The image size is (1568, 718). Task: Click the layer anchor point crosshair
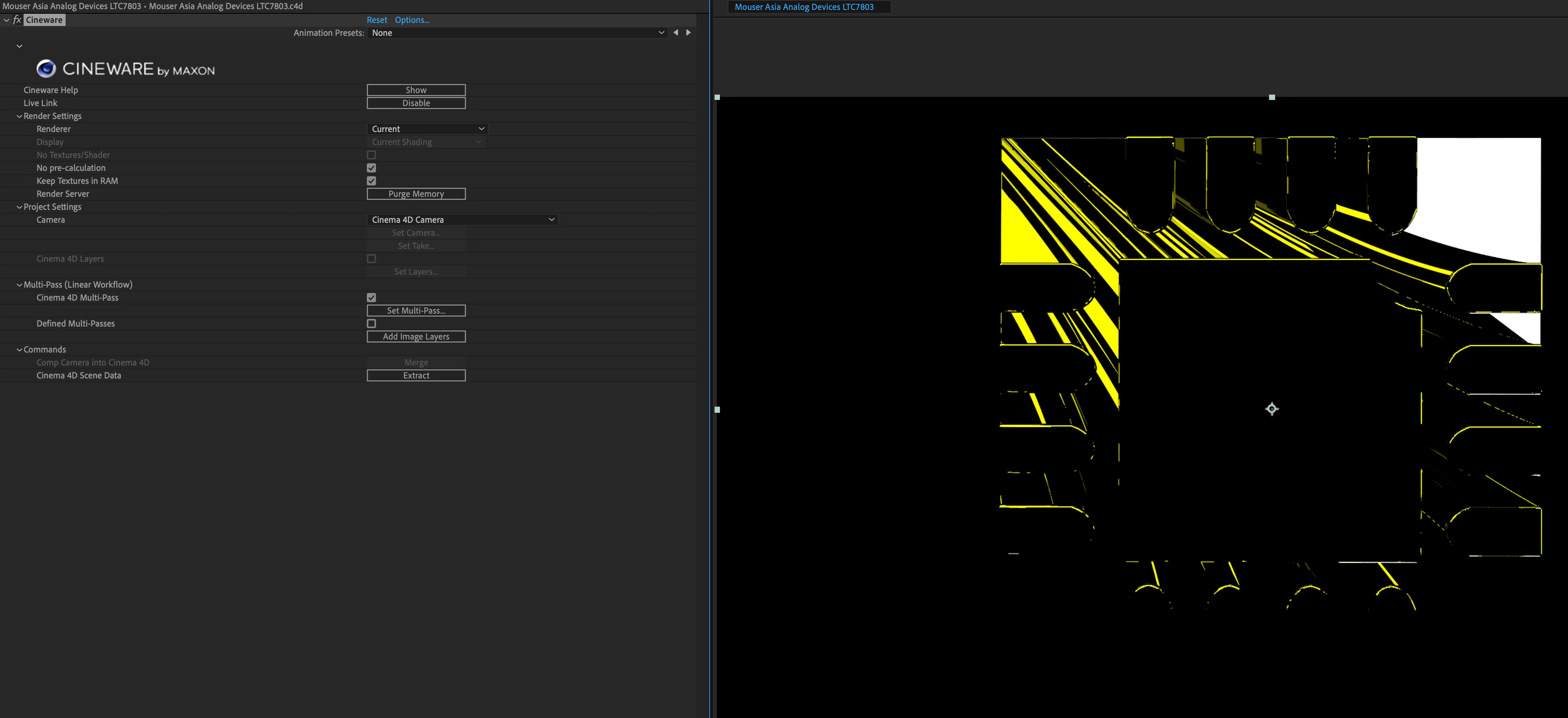1272,409
